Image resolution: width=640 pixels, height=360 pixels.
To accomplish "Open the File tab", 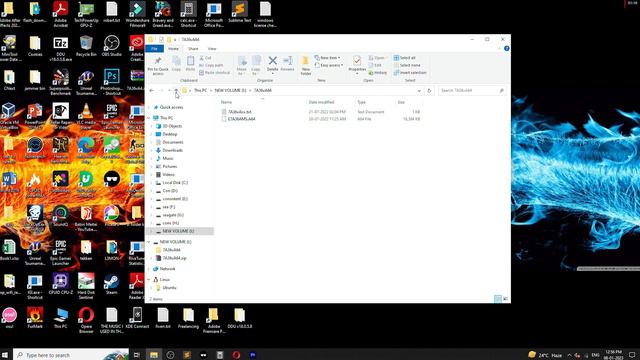I will point(154,49).
